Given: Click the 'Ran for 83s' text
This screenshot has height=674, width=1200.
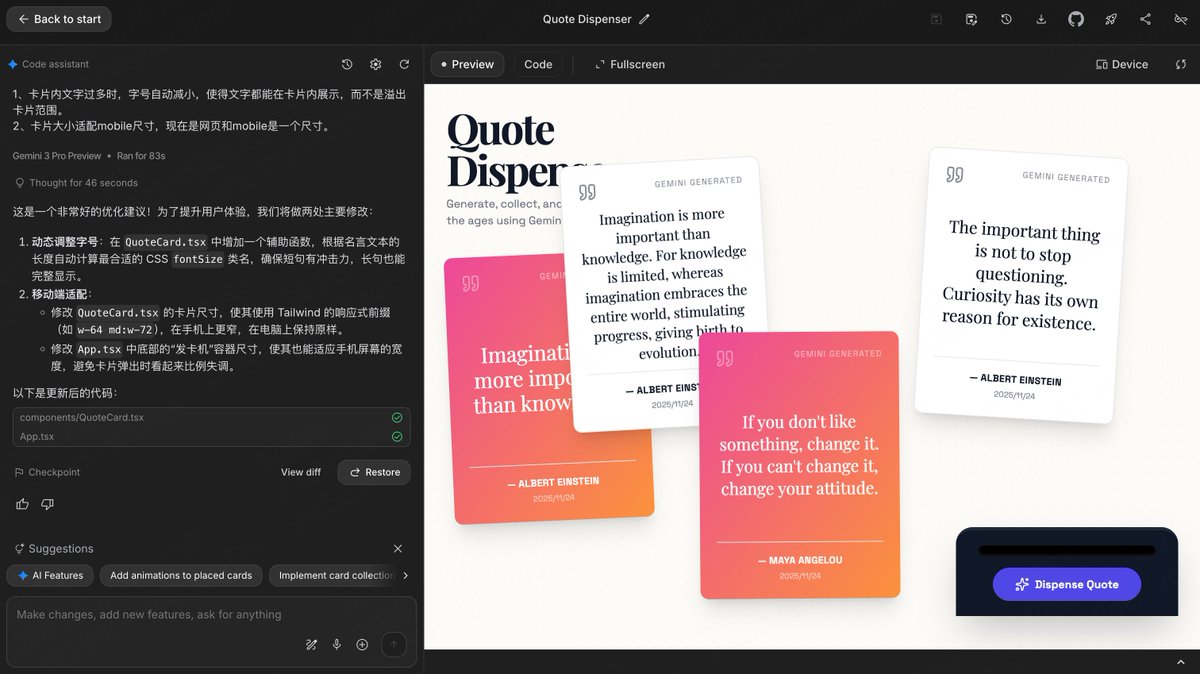Looking at the screenshot, I should (x=141, y=156).
